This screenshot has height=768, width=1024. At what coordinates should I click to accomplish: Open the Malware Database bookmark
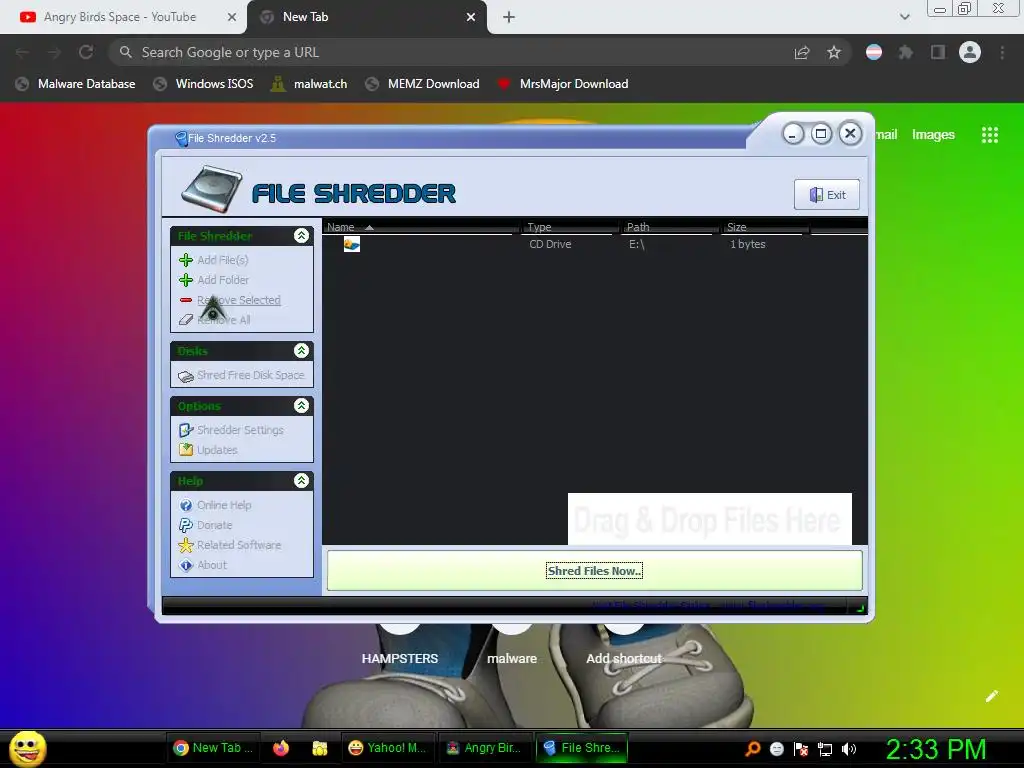76,84
